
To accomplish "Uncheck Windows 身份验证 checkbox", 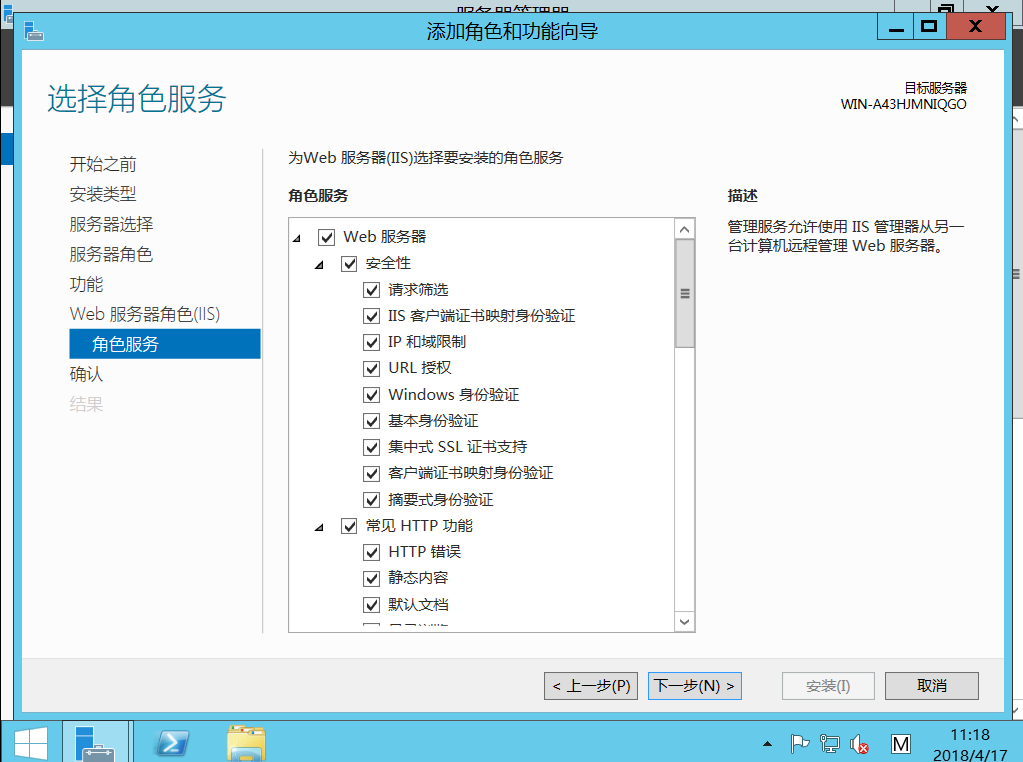I will click(x=371, y=395).
